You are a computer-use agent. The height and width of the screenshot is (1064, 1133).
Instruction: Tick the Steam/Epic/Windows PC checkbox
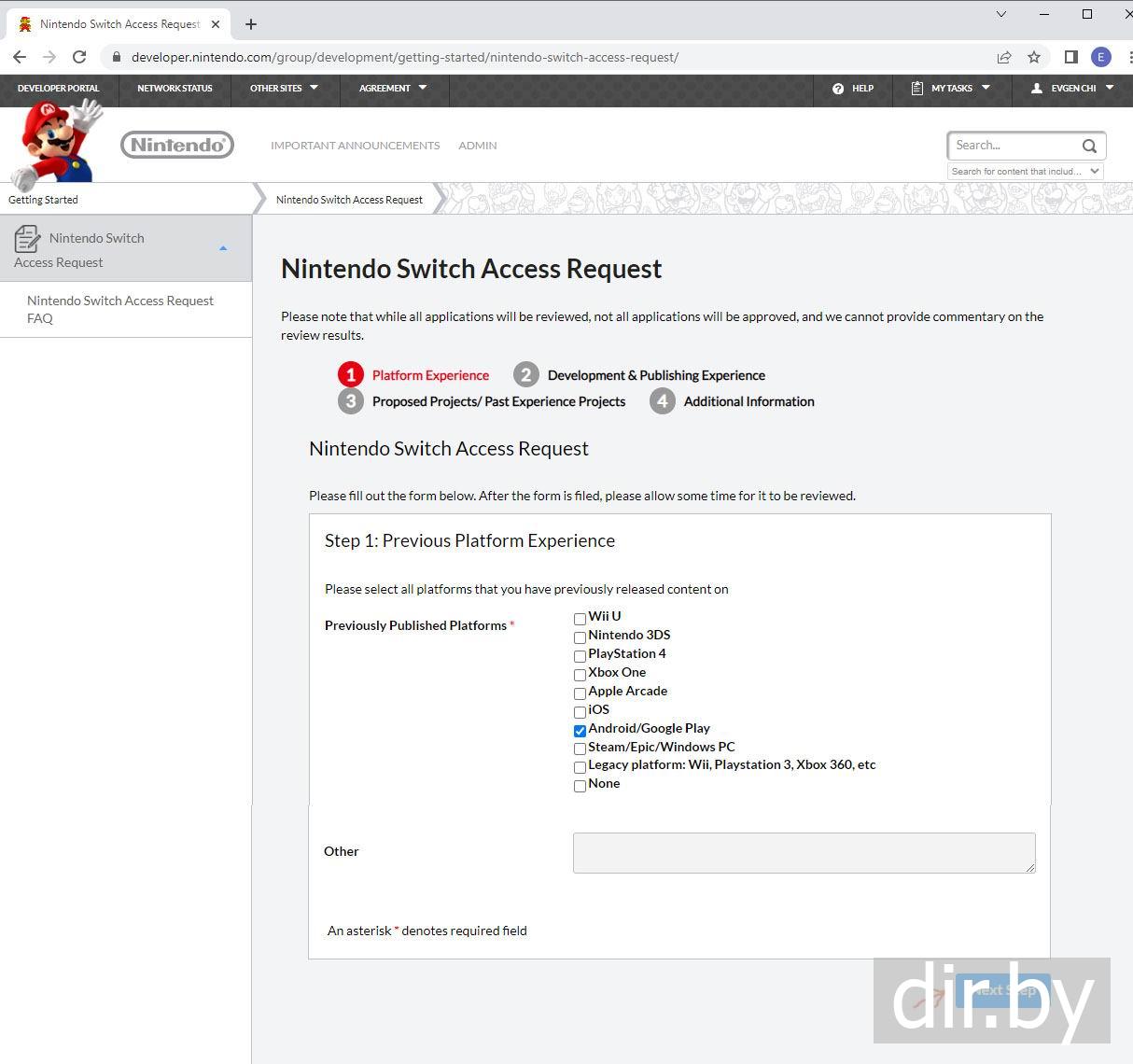580,749
